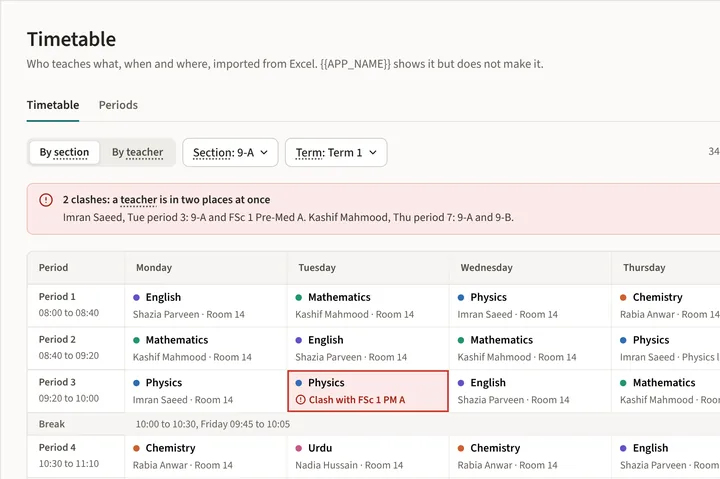Click the clash details line mentioning Imran Saeed

pyautogui.click(x=288, y=217)
